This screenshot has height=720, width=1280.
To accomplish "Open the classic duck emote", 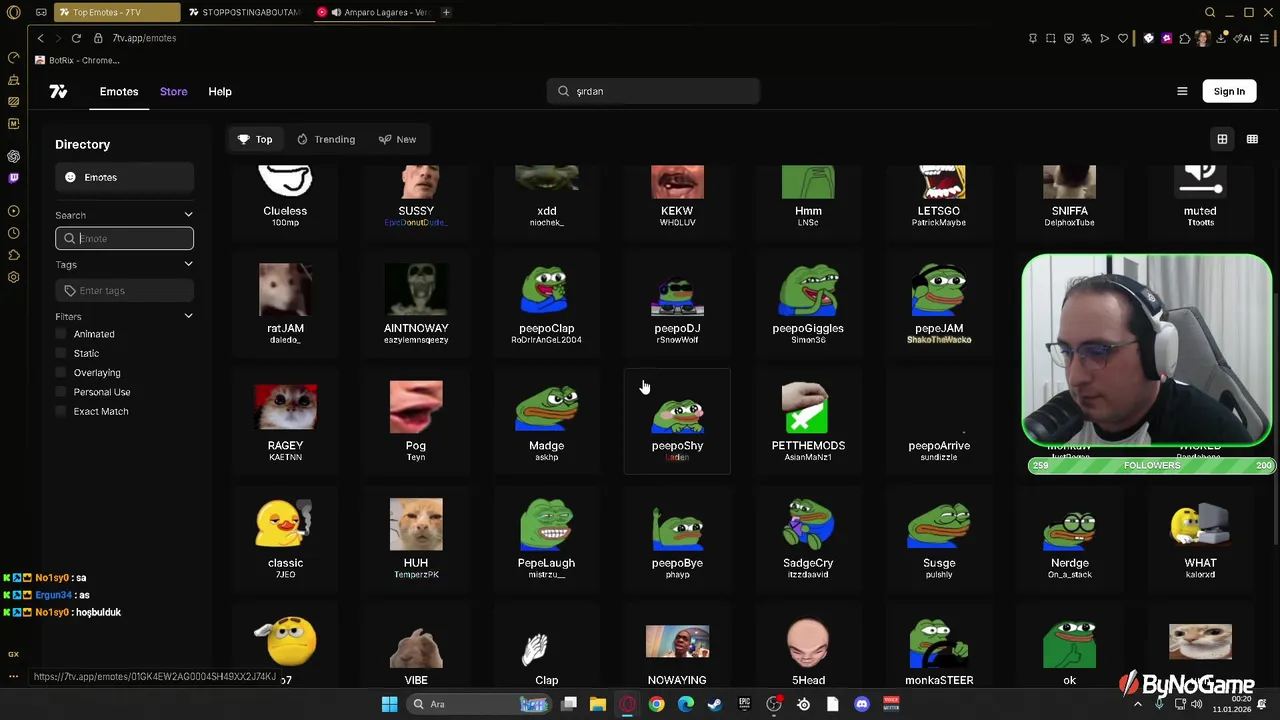I will (x=285, y=538).
